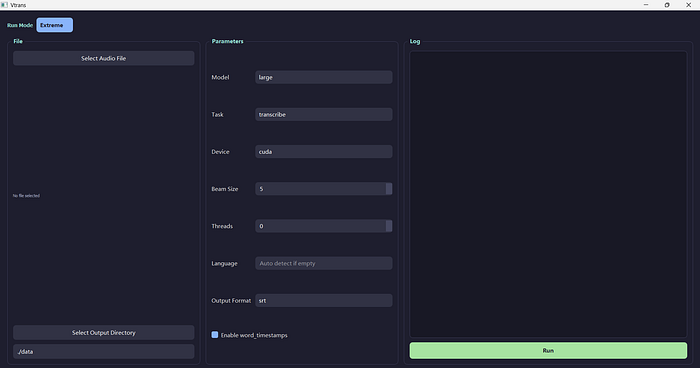Click the Parameters group title
The height and width of the screenshot is (368, 700).
coord(228,41)
